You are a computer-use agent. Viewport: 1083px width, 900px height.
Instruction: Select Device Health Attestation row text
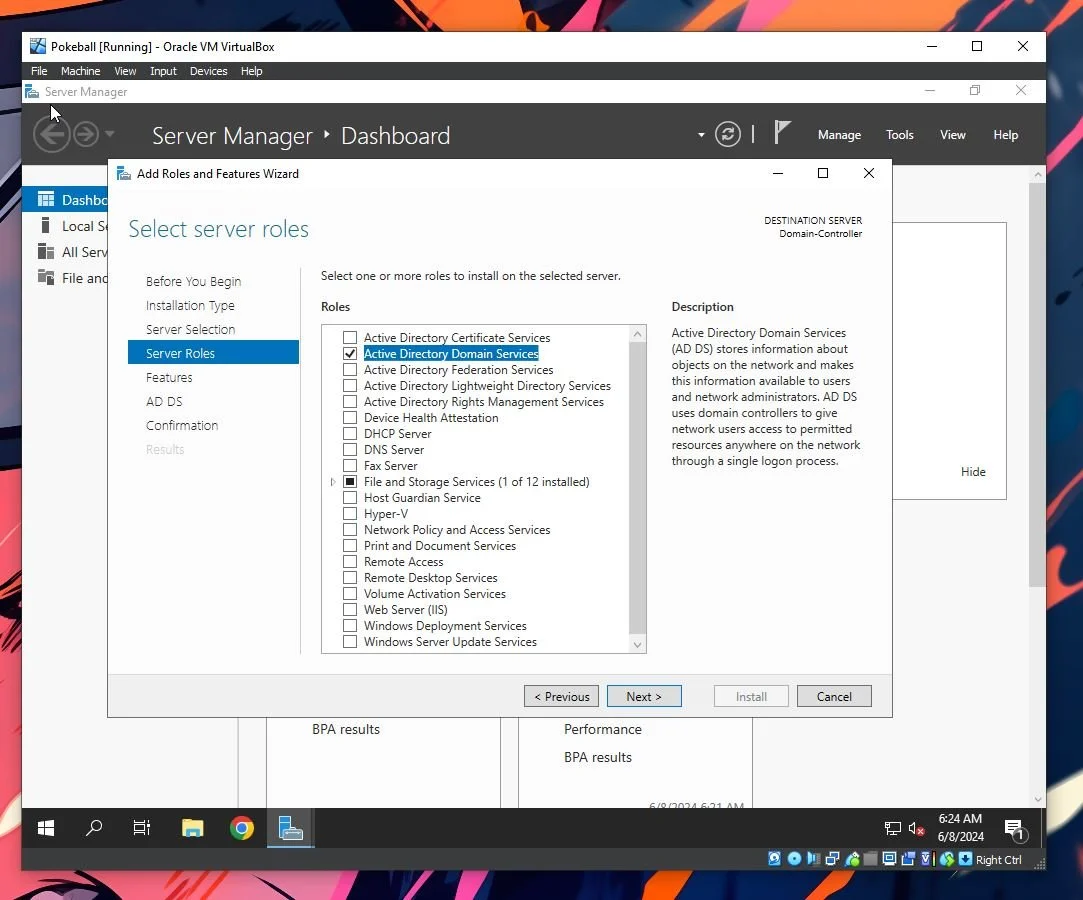[430, 418]
